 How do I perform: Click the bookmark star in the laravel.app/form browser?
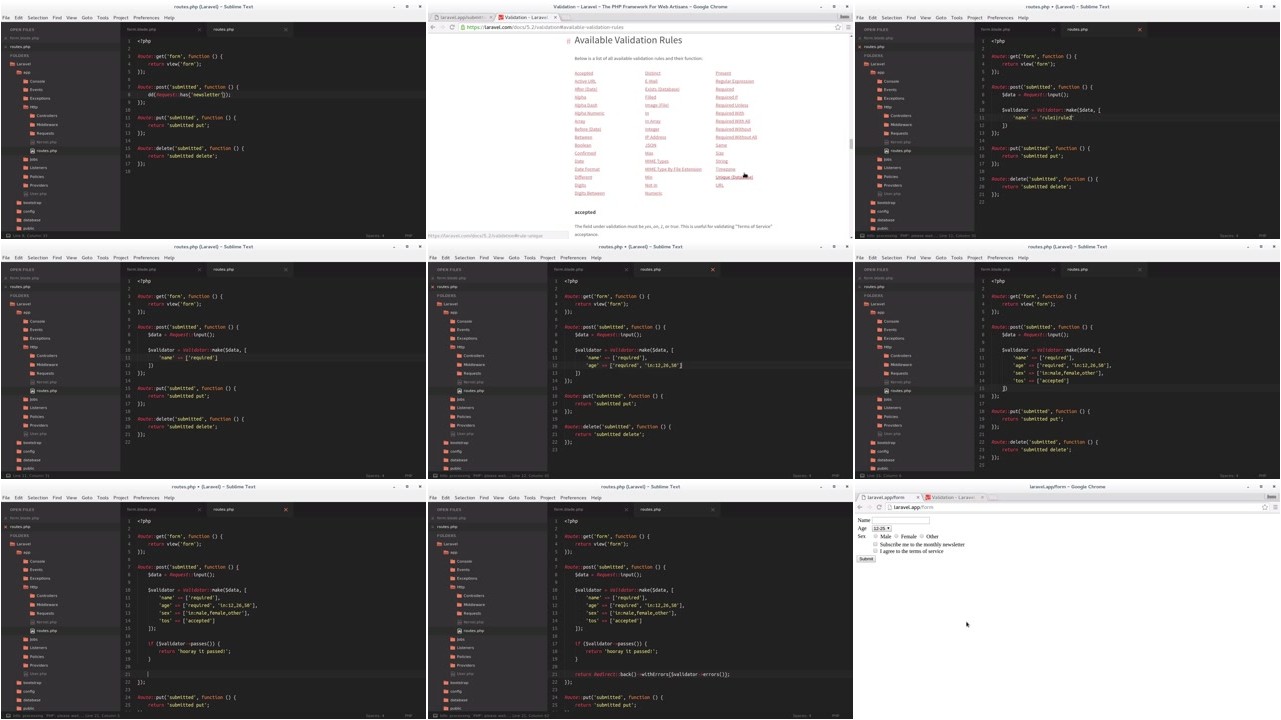pos(1264,507)
